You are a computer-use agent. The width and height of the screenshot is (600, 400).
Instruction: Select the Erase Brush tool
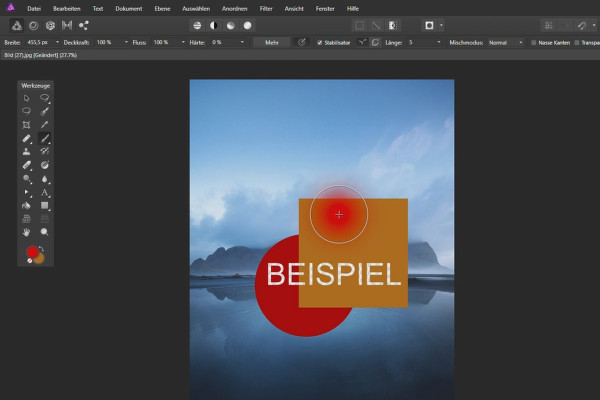[x=26, y=165]
